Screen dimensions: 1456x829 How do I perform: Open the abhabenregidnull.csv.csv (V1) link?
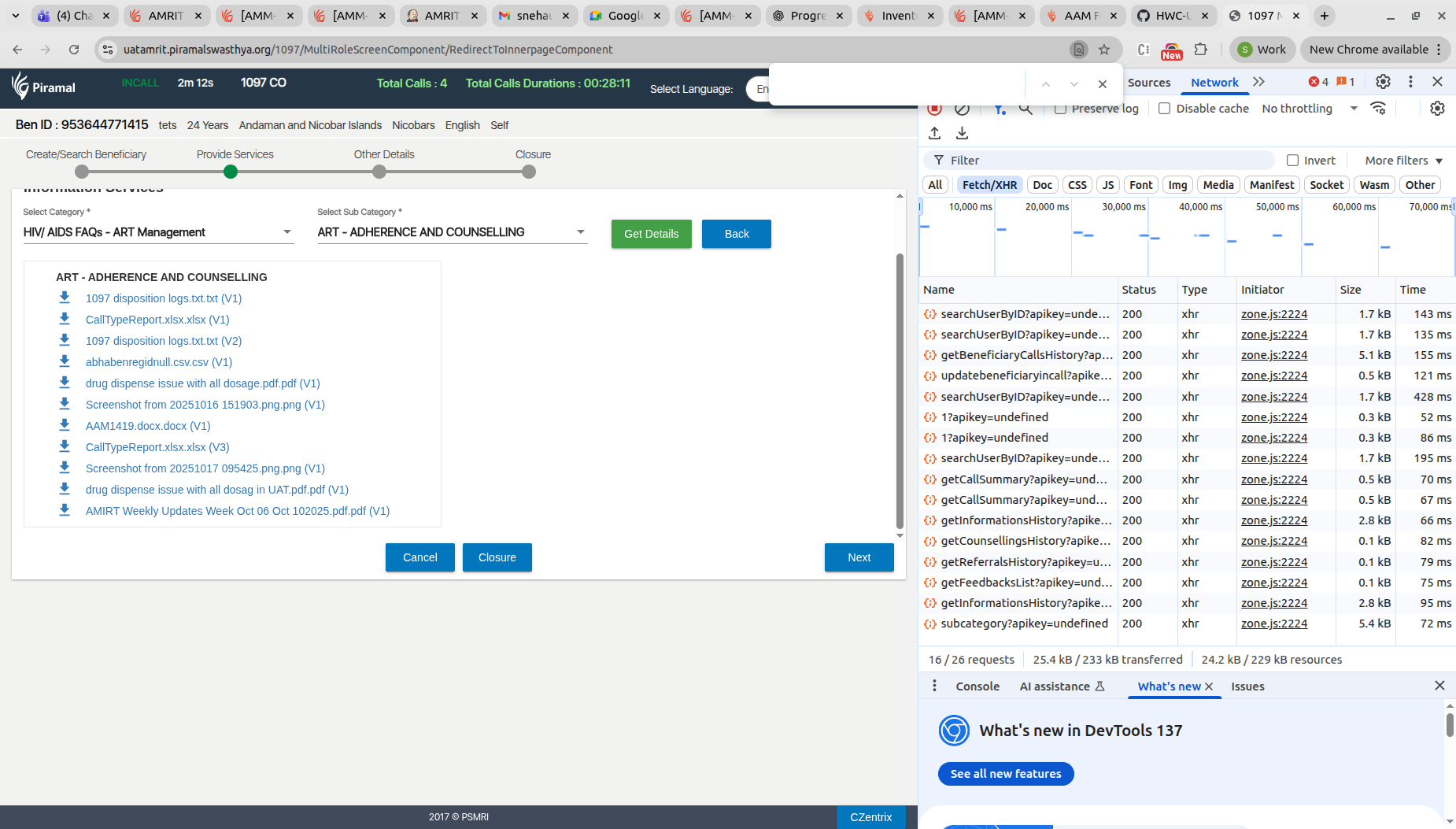[159, 362]
